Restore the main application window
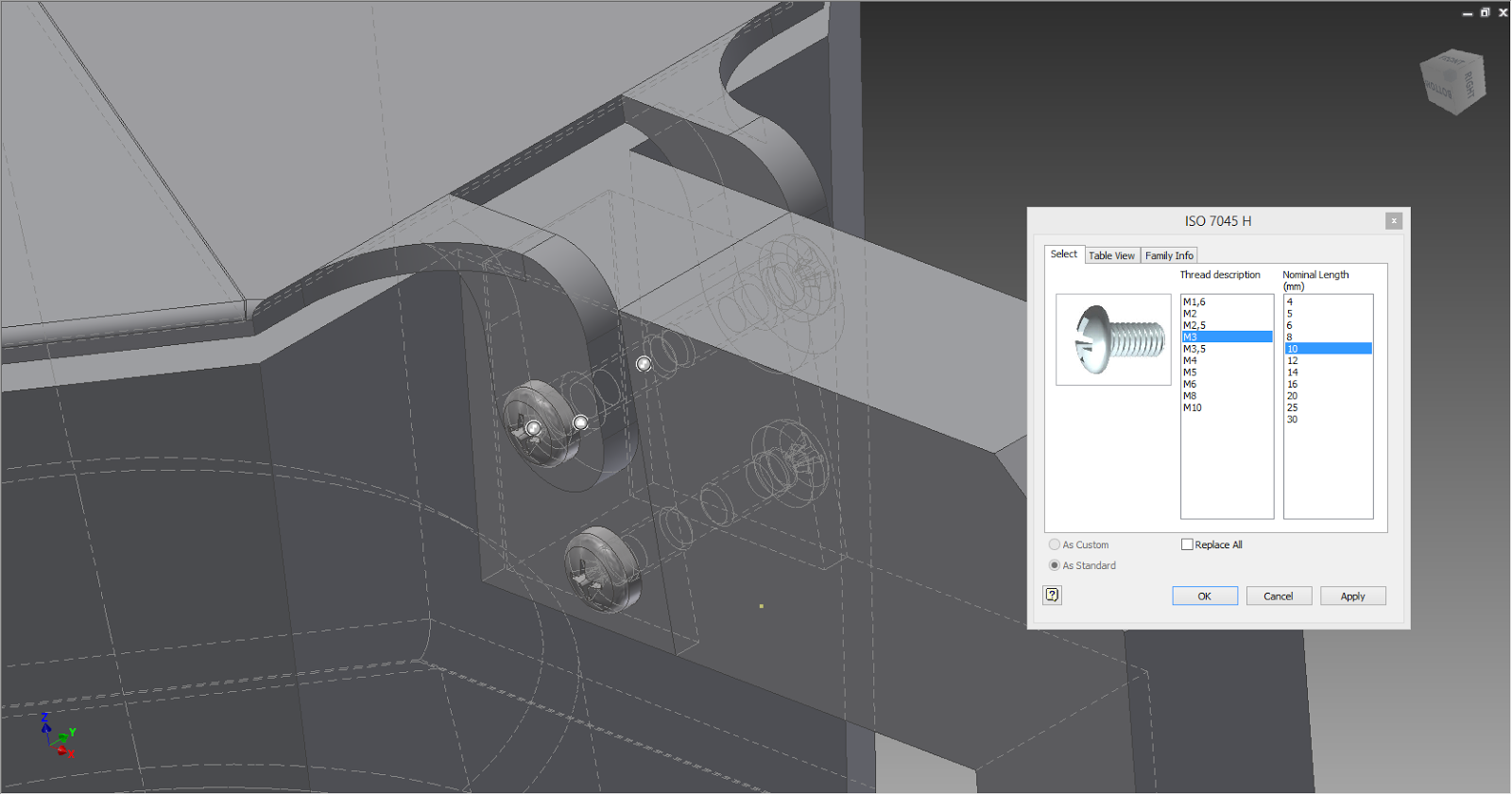 click(1485, 12)
